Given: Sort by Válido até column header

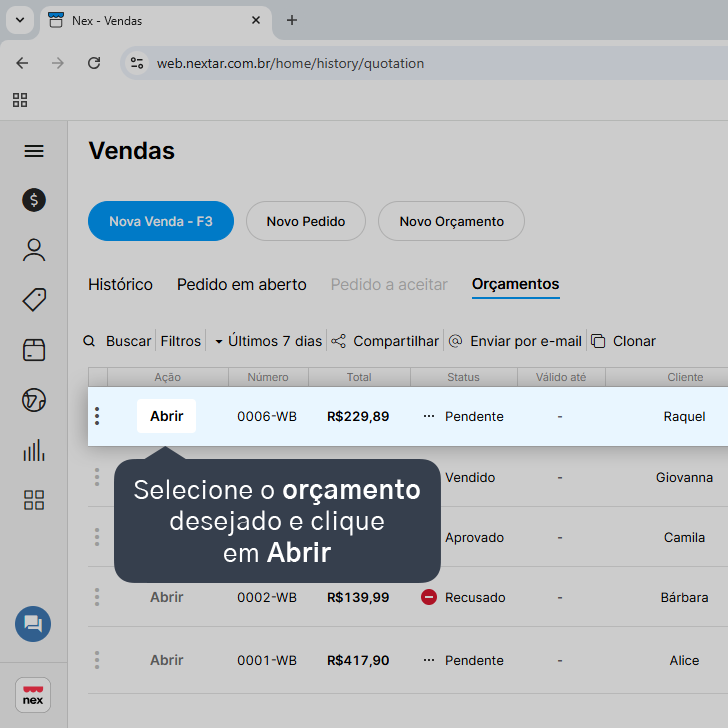Looking at the screenshot, I should click(x=561, y=377).
